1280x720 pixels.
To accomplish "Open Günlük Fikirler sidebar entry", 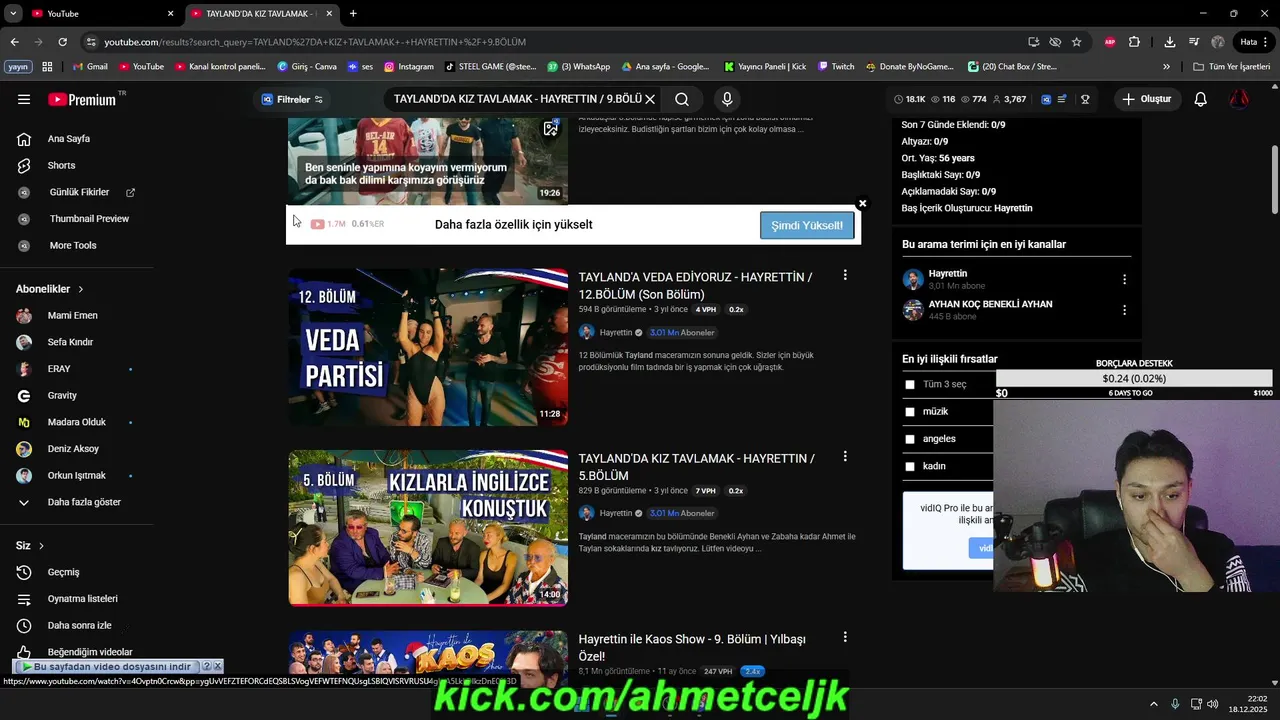I will point(77,192).
